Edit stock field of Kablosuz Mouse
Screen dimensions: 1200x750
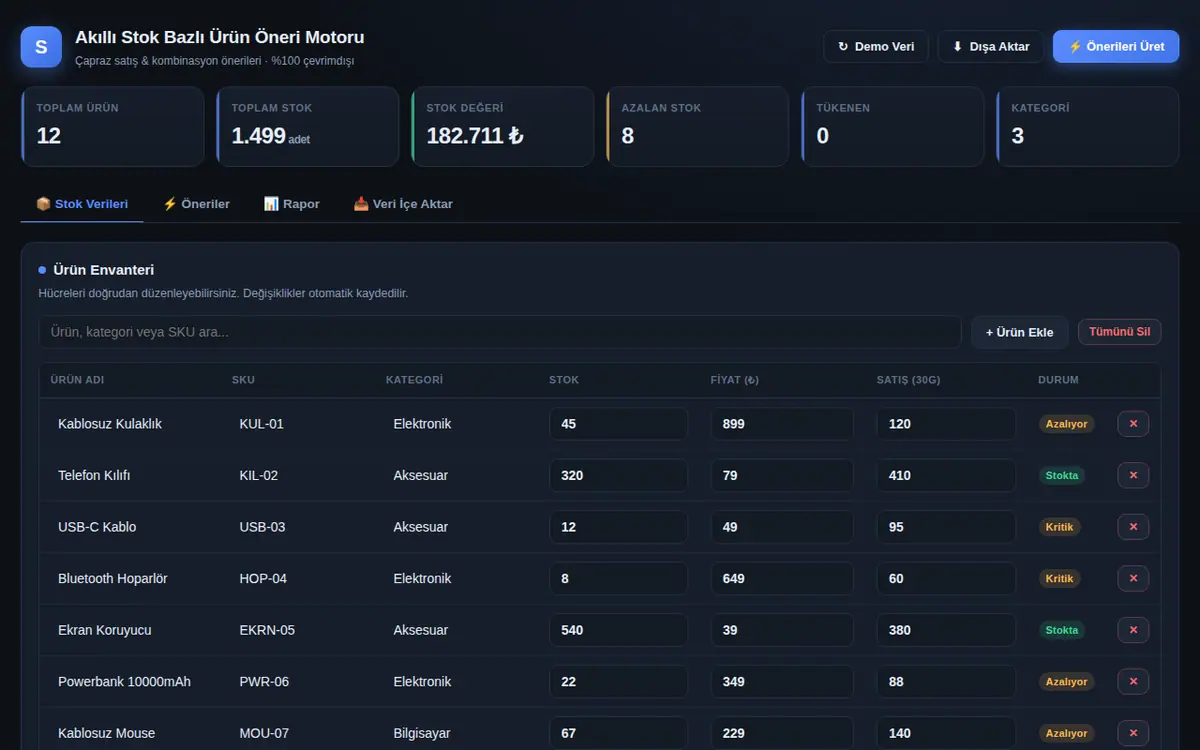(618, 733)
